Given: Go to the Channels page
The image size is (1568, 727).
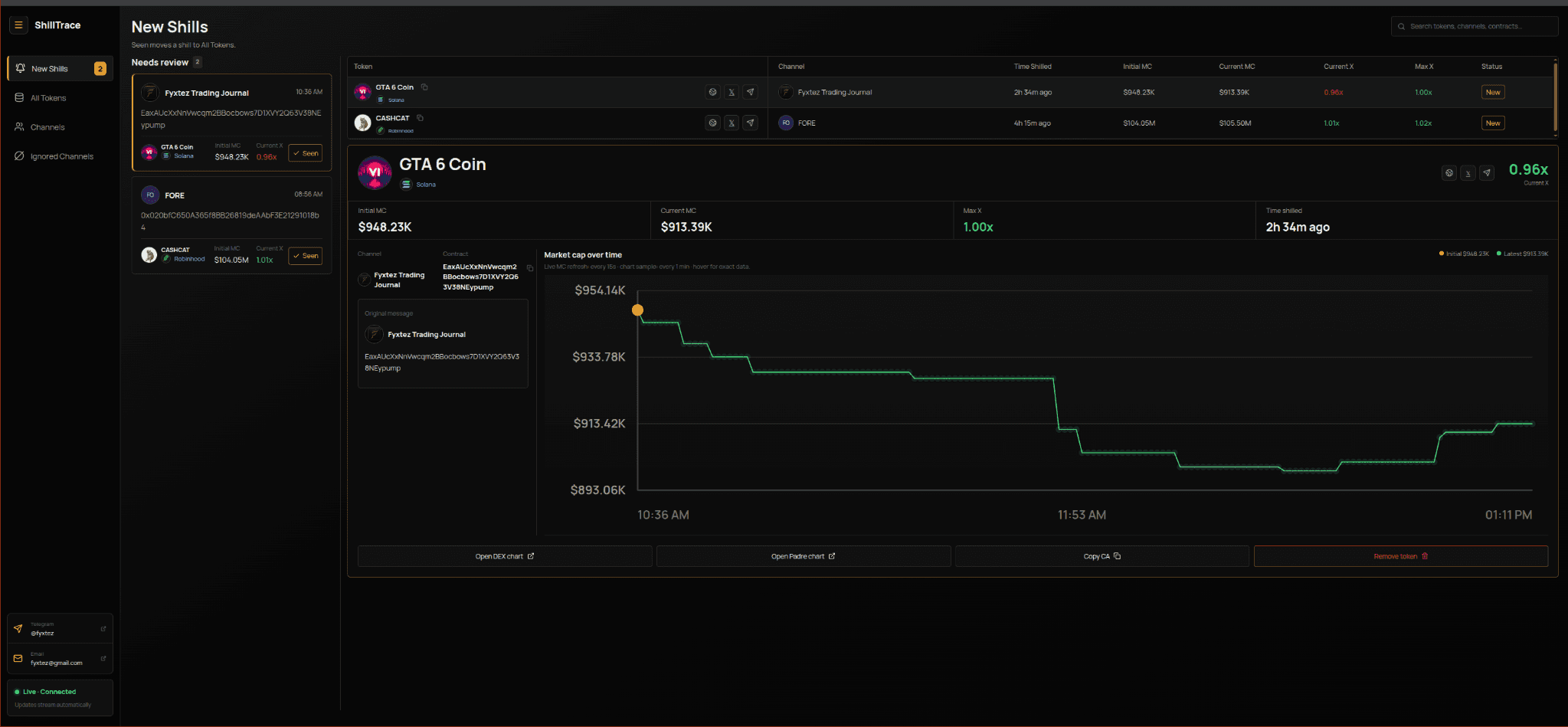Looking at the screenshot, I should [60, 127].
